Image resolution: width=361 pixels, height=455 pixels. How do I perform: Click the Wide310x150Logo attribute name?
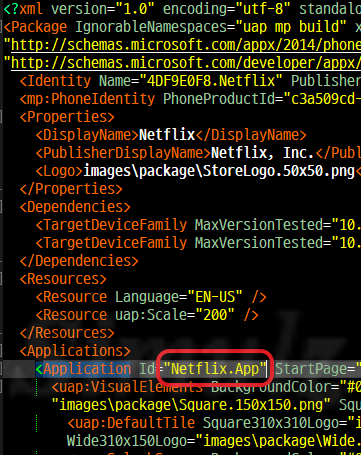(x=127, y=441)
